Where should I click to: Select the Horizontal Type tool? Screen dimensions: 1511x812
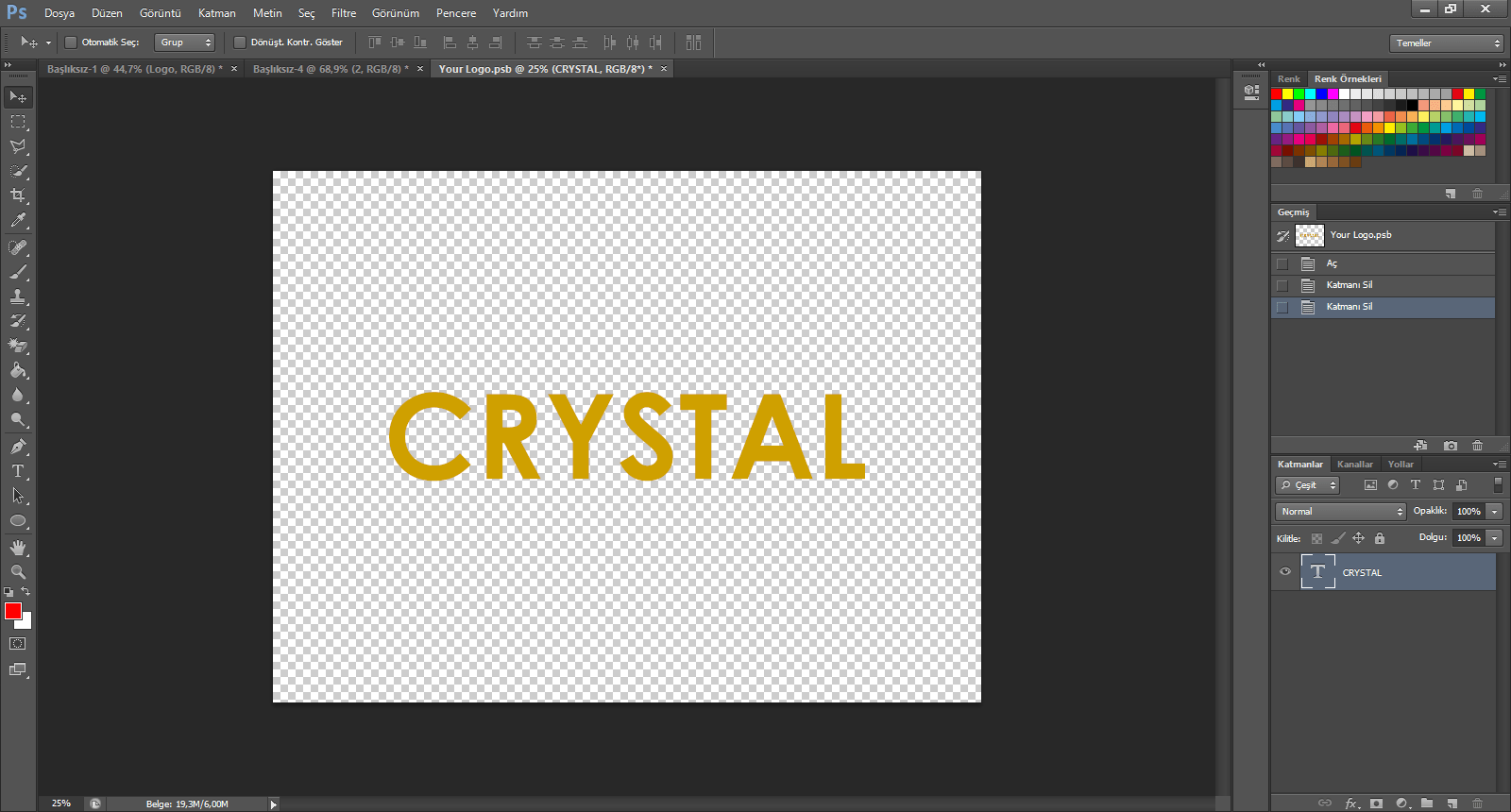click(x=18, y=471)
